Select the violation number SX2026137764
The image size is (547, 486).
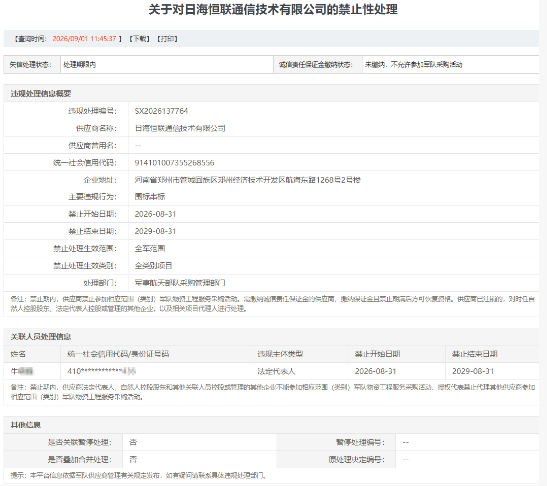(x=161, y=111)
